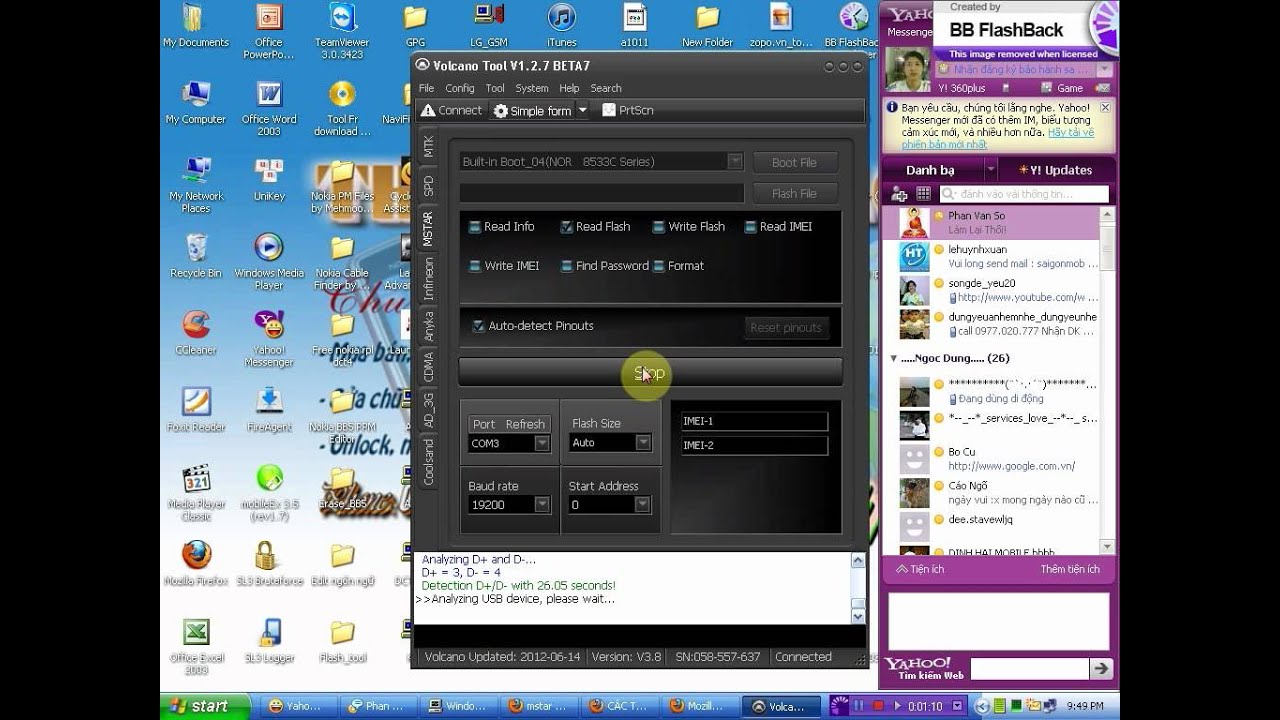Switch to the SPD side tab
1280x720 pixels.
428,186
